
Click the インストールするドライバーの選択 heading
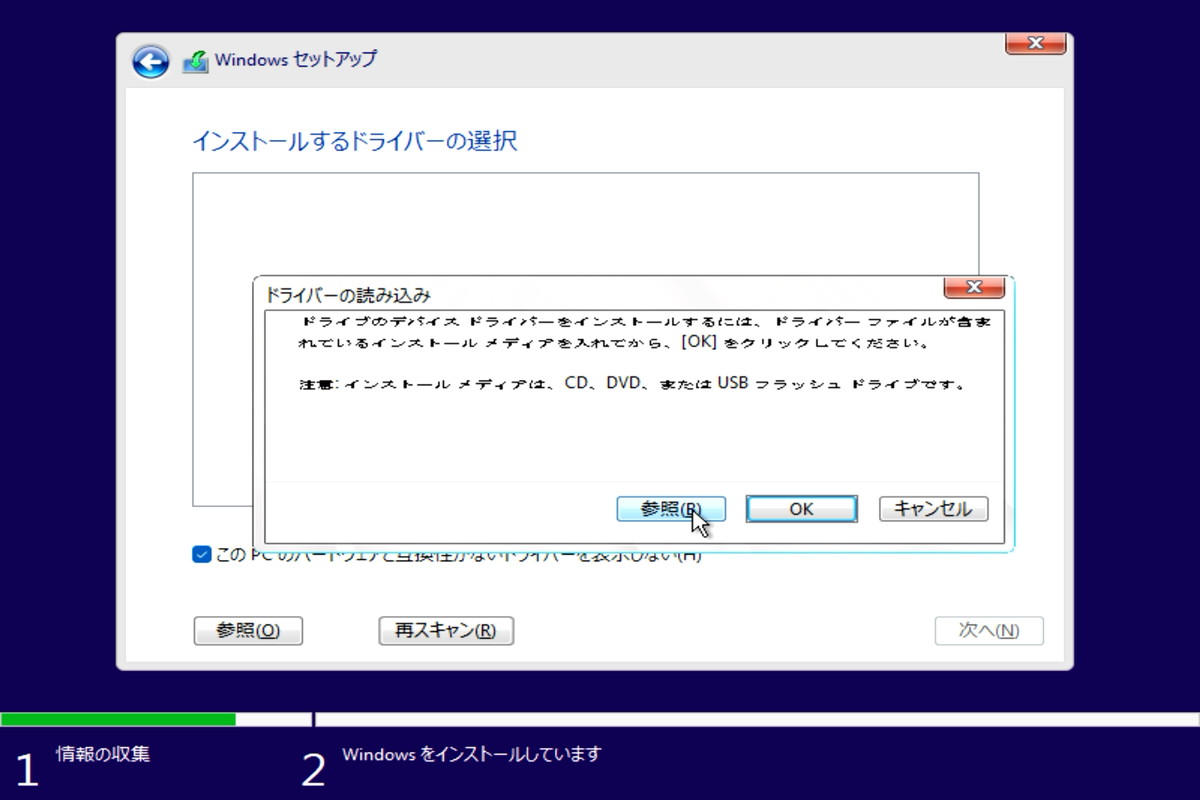tap(355, 141)
